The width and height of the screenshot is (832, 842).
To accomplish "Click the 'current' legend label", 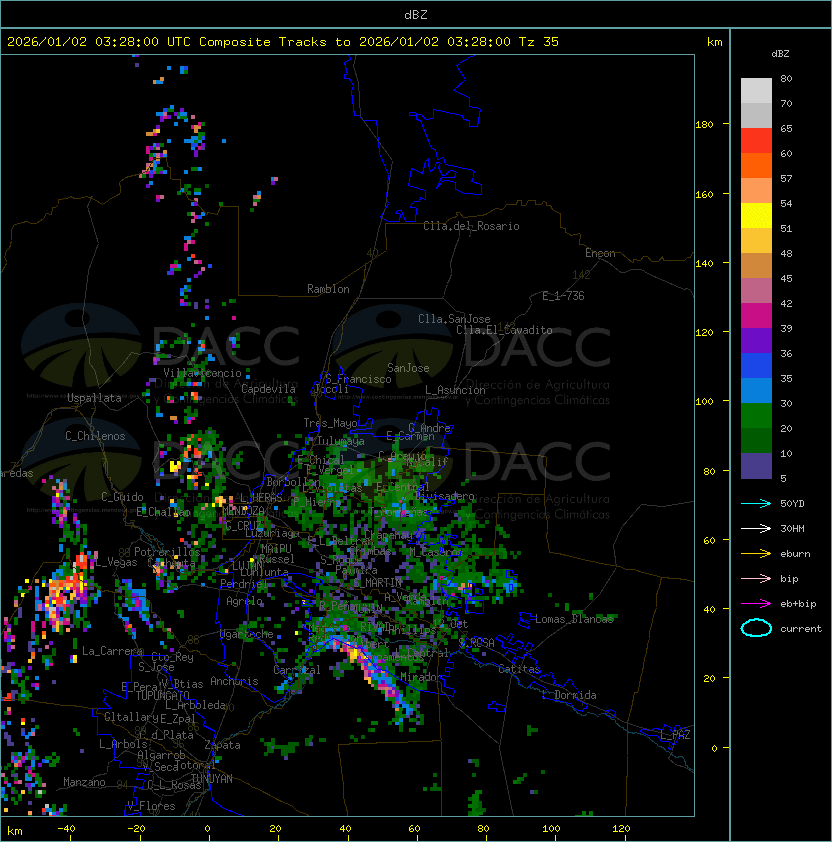I will point(801,629).
